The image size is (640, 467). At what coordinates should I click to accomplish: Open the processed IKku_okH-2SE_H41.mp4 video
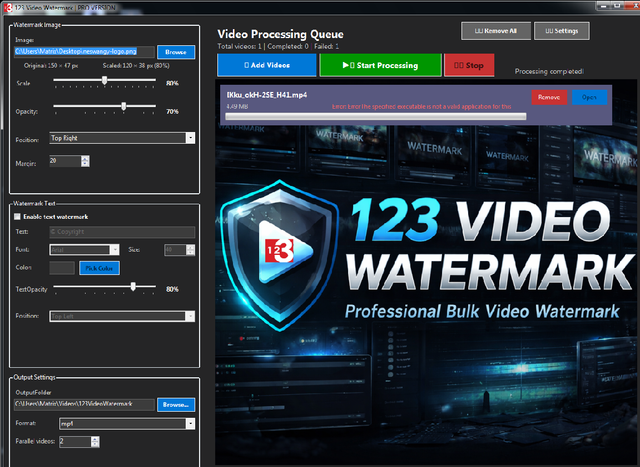(589, 97)
